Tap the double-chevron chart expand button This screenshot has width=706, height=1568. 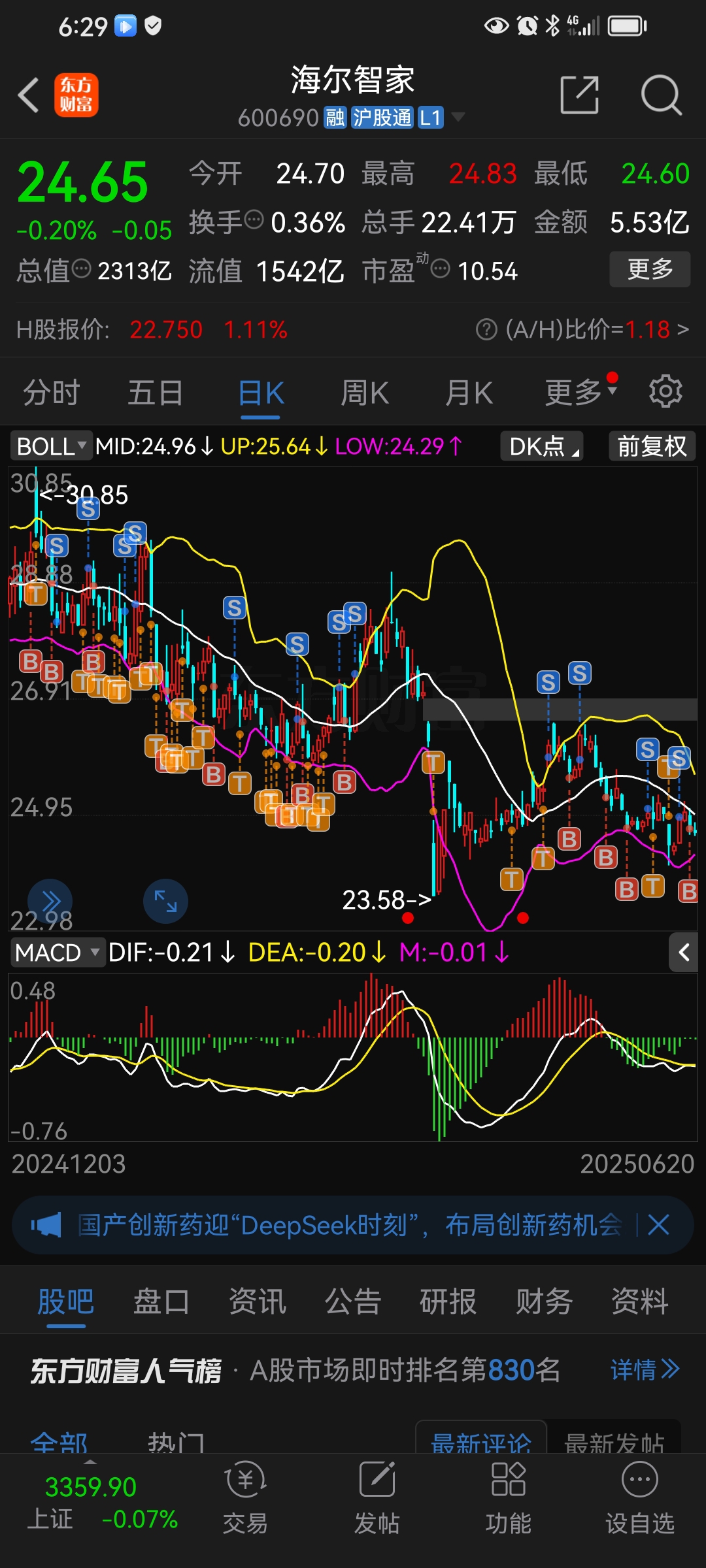click(x=50, y=902)
